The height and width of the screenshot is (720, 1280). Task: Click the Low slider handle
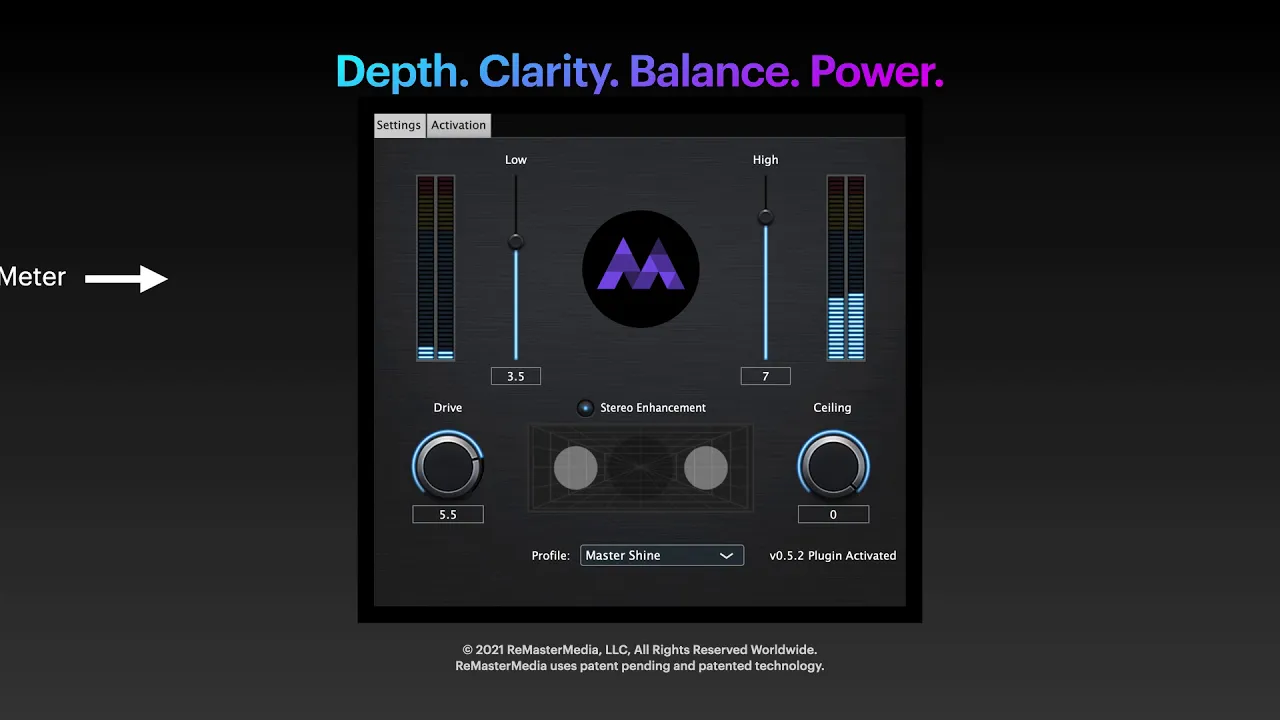tap(516, 241)
